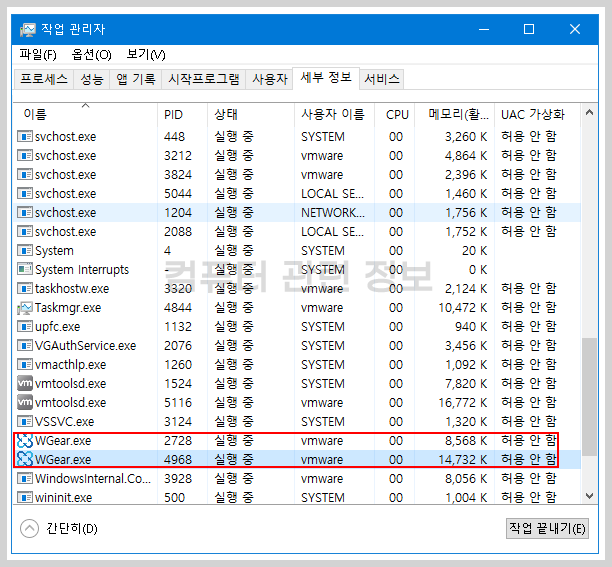Sort by the 이름 column header
The height and width of the screenshot is (567, 612).
coord(85,115)
